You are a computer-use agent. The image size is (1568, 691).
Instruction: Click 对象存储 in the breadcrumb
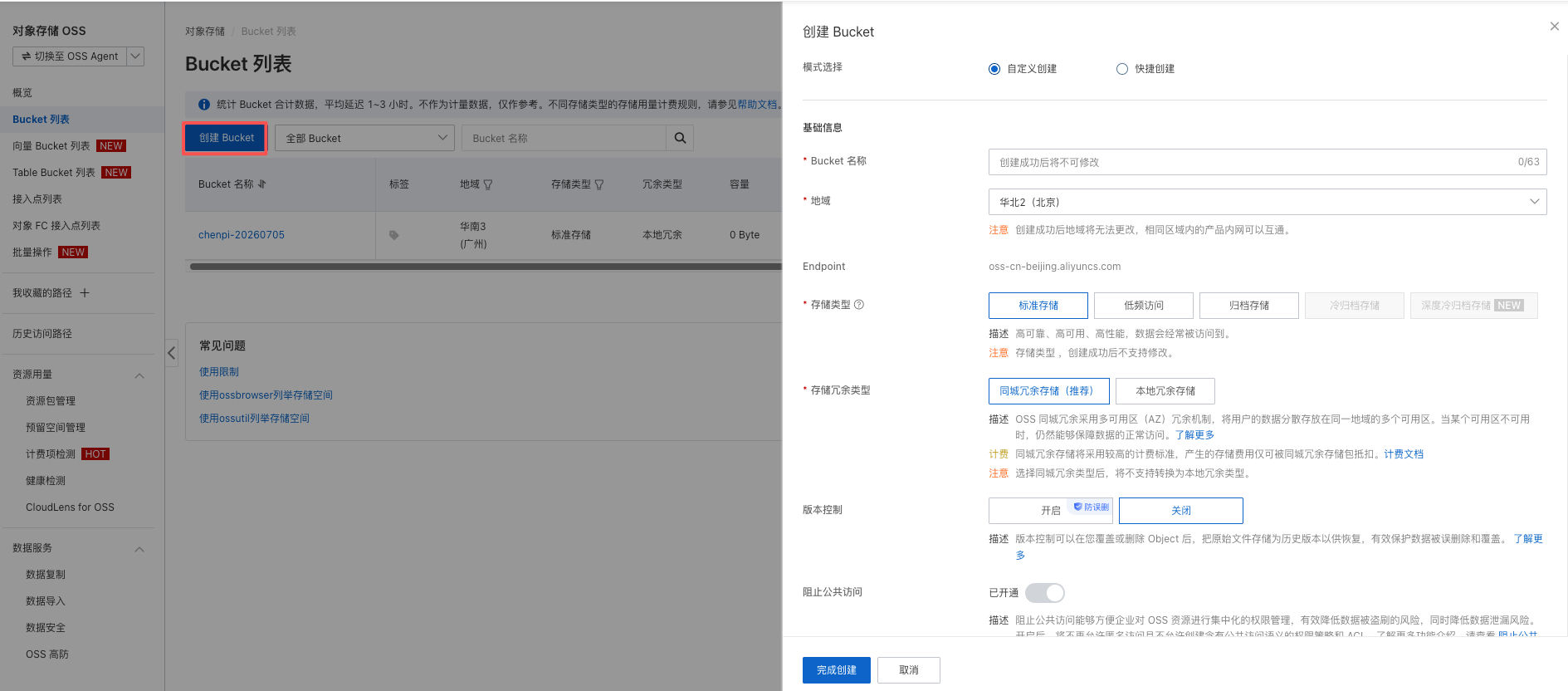pyautogui.click(x=205, y=32)
